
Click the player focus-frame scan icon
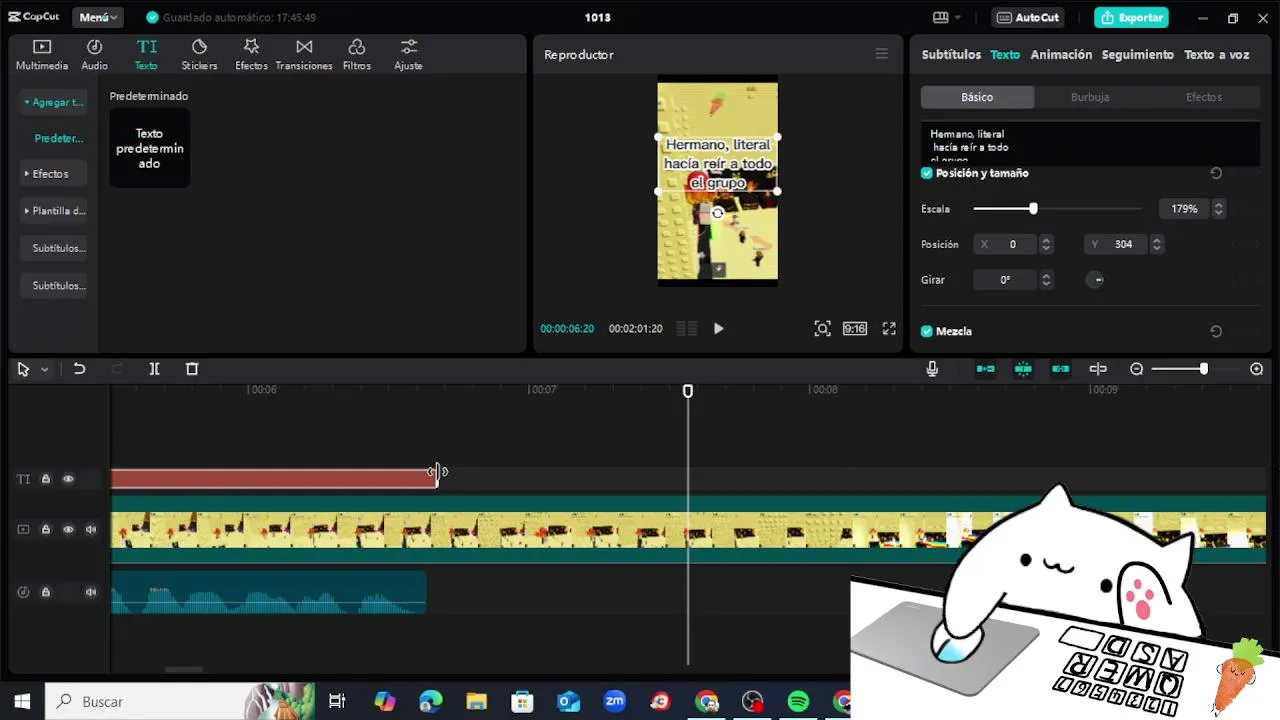[x=822, y=328]
